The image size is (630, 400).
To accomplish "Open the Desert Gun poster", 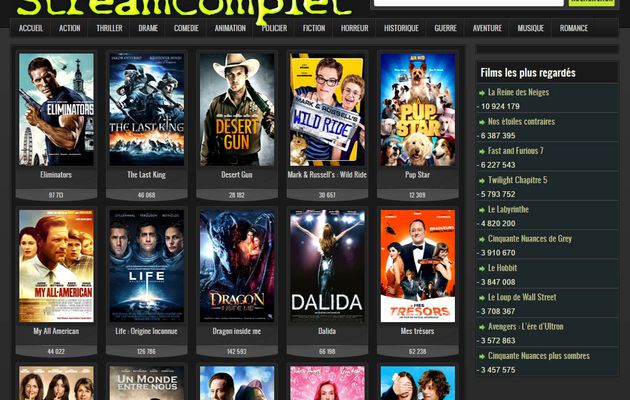I will pyautogui.click(x=237, y=110).
